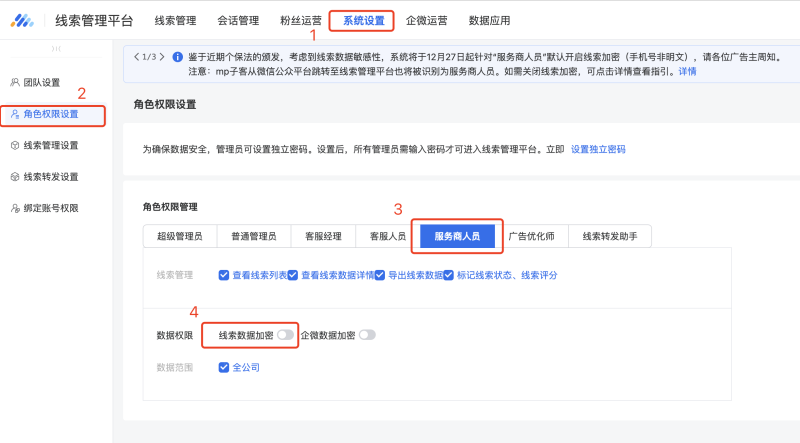Viewport: 800px width, 443px height.
Task: Click 角色权限管理 section heading
Action: pyautogui.click(x=170, y=207)
